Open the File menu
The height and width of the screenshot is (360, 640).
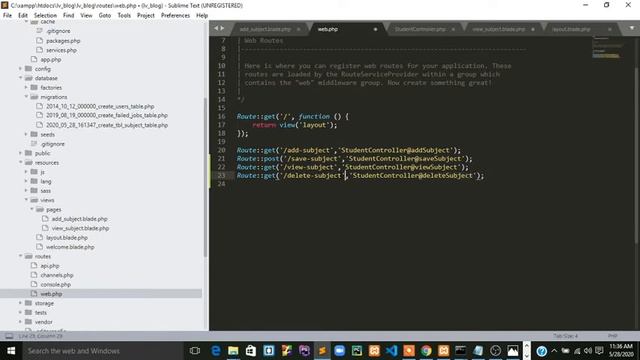(x=7, y=15)
